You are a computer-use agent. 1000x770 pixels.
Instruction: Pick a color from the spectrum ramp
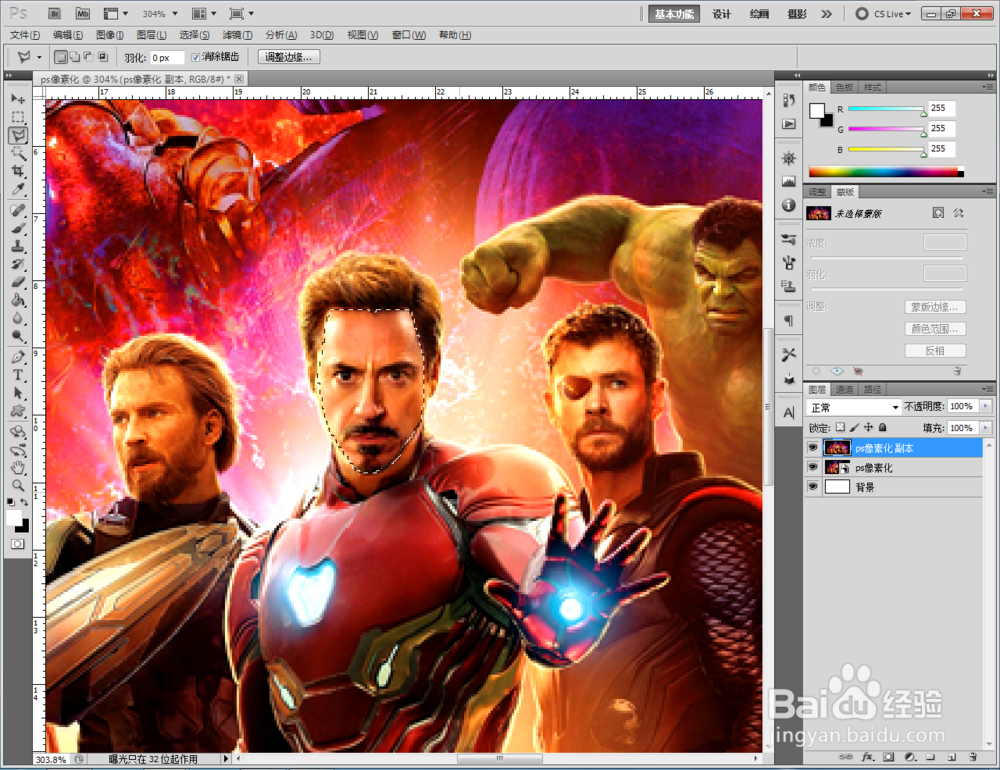click(x=886, y=172)
